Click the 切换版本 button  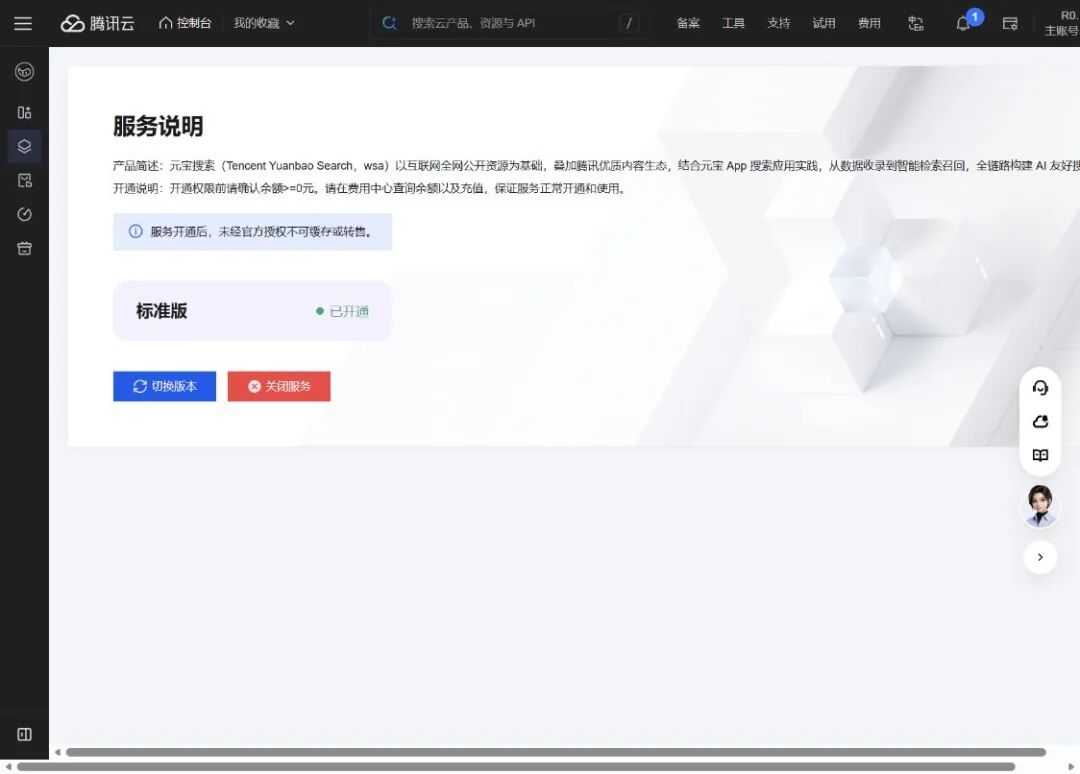[x=165, y=386]
